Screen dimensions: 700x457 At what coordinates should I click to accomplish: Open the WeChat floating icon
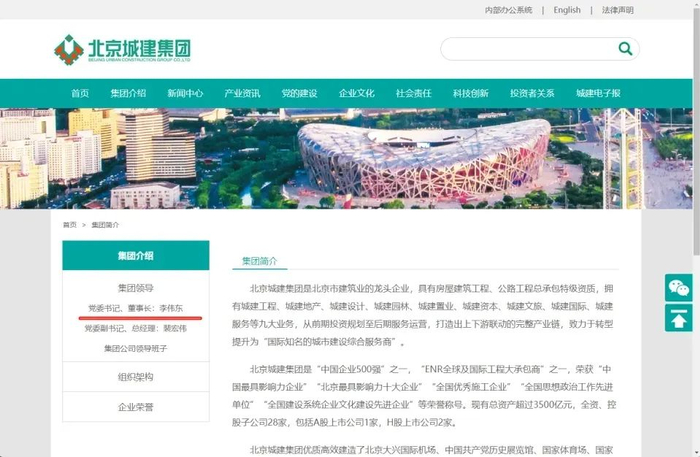679,288
